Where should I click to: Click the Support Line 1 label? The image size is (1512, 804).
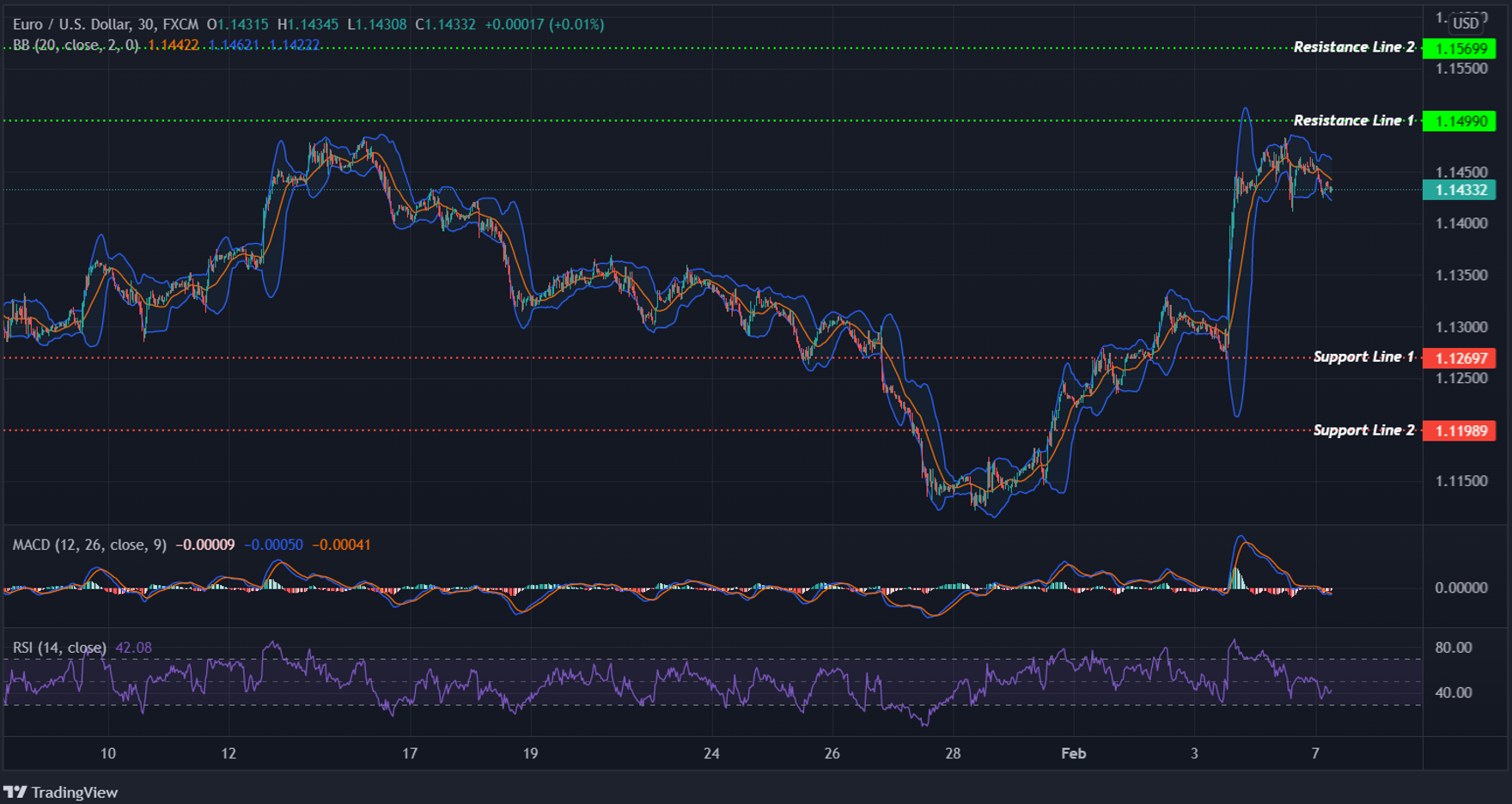pyautogui.click(x=1363, y=356)
